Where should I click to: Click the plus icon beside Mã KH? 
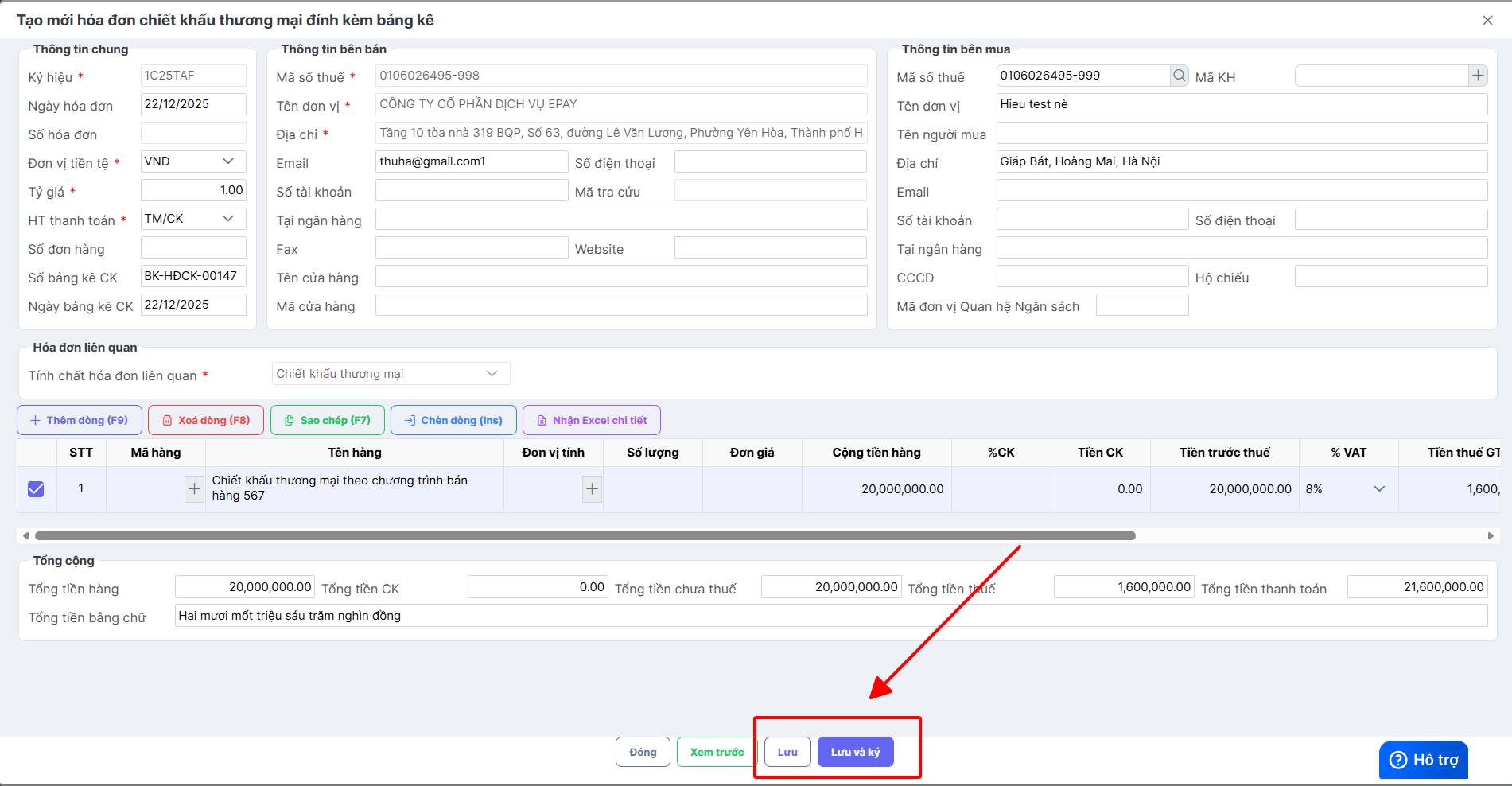(1478, 76)
